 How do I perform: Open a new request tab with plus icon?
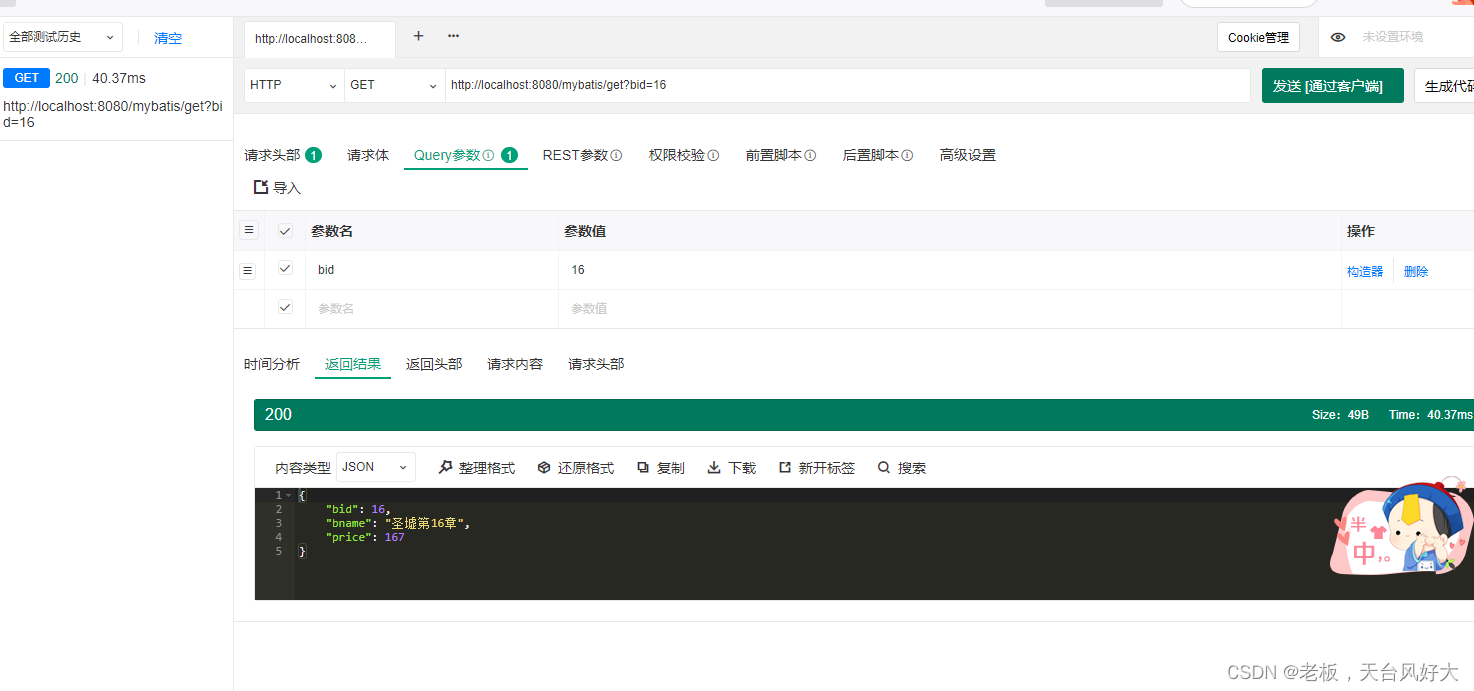click(418, 36)
